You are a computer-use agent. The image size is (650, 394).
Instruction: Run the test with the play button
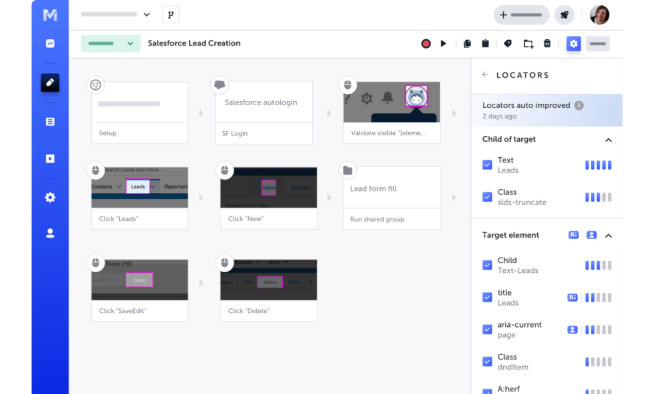coord(444,44)
